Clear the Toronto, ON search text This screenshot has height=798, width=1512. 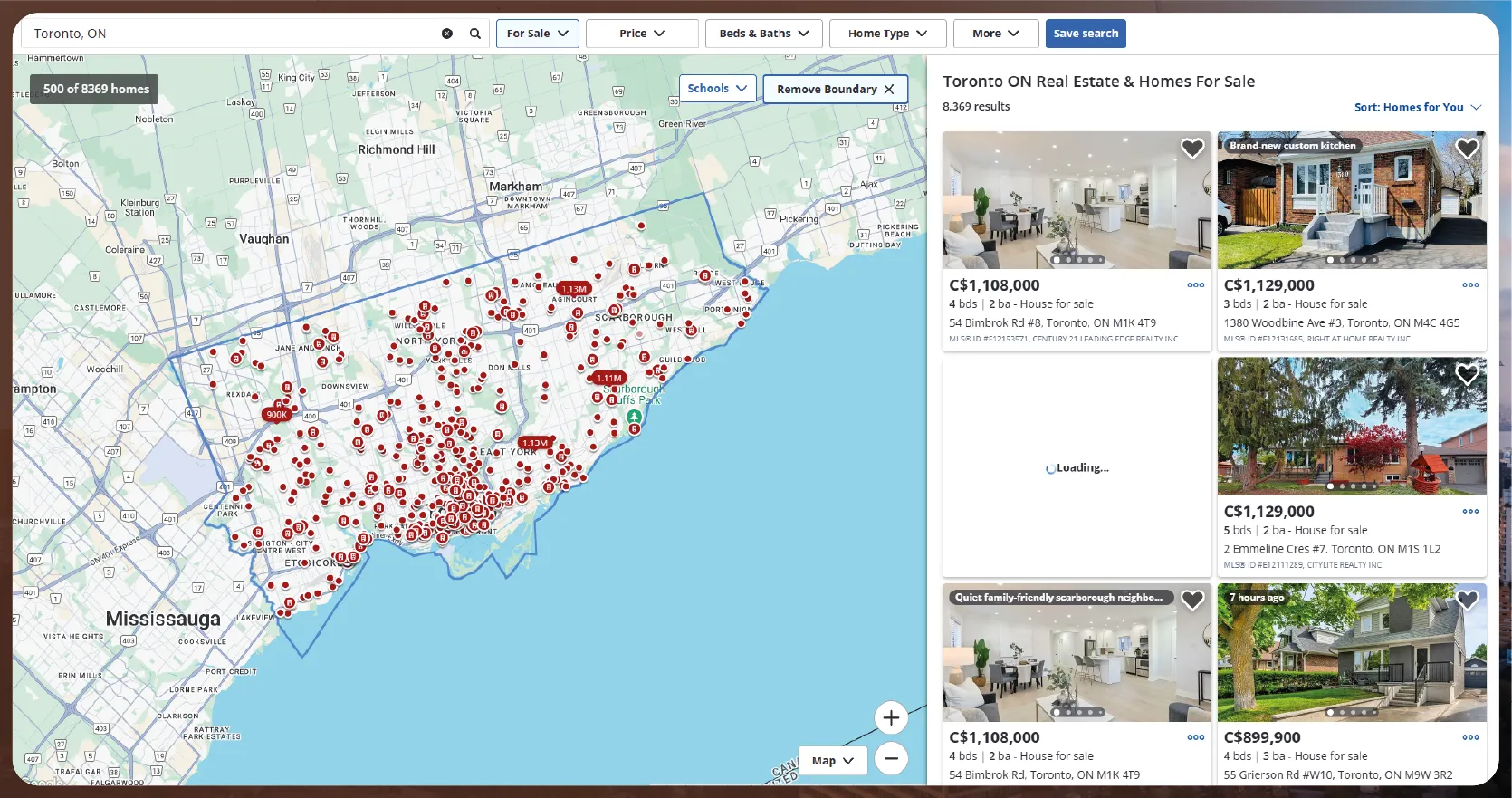click(446, 34)
